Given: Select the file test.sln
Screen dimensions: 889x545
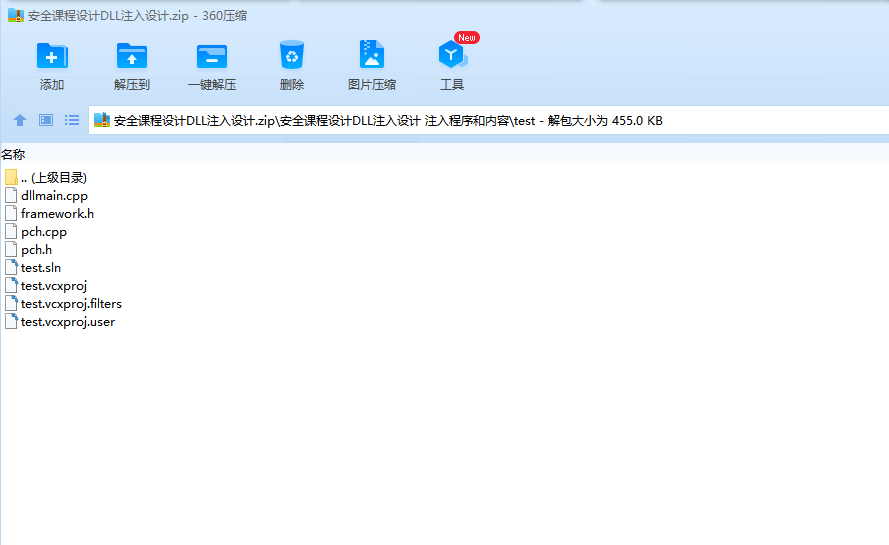Looking at the screenshot, I should click(33, 268).
